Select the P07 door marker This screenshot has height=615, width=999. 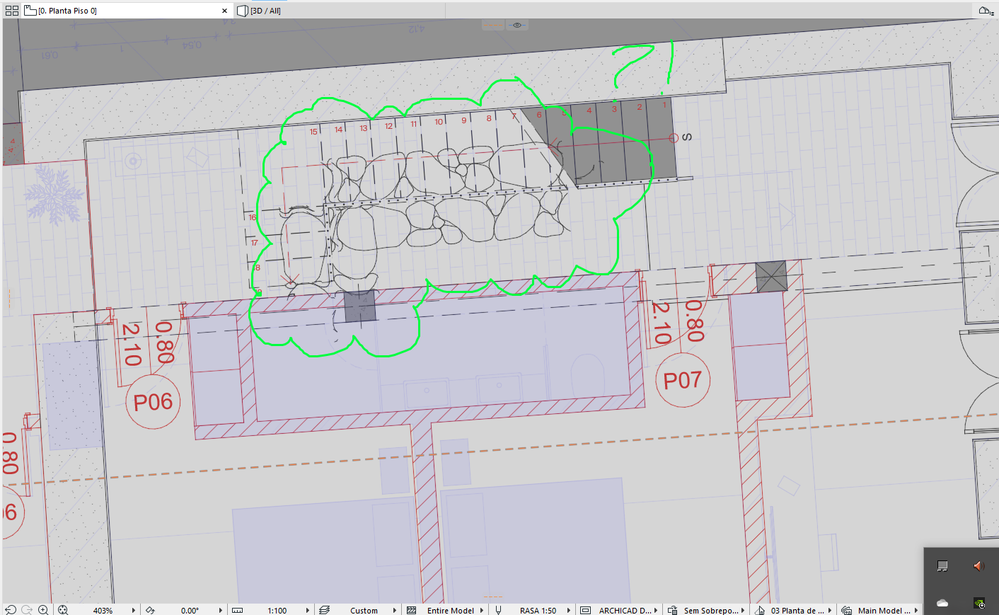(682, 380)
